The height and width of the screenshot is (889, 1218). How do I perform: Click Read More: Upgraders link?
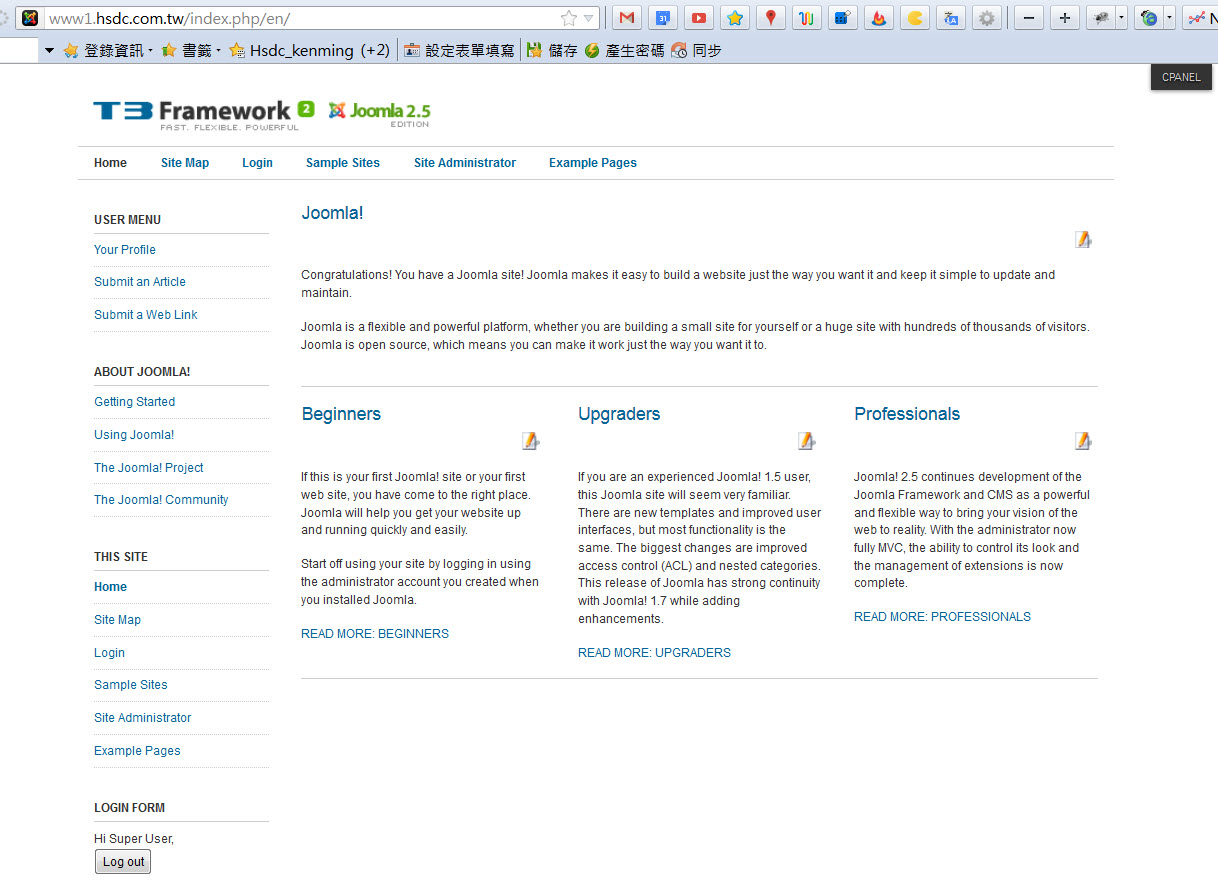tap(654, 653)
